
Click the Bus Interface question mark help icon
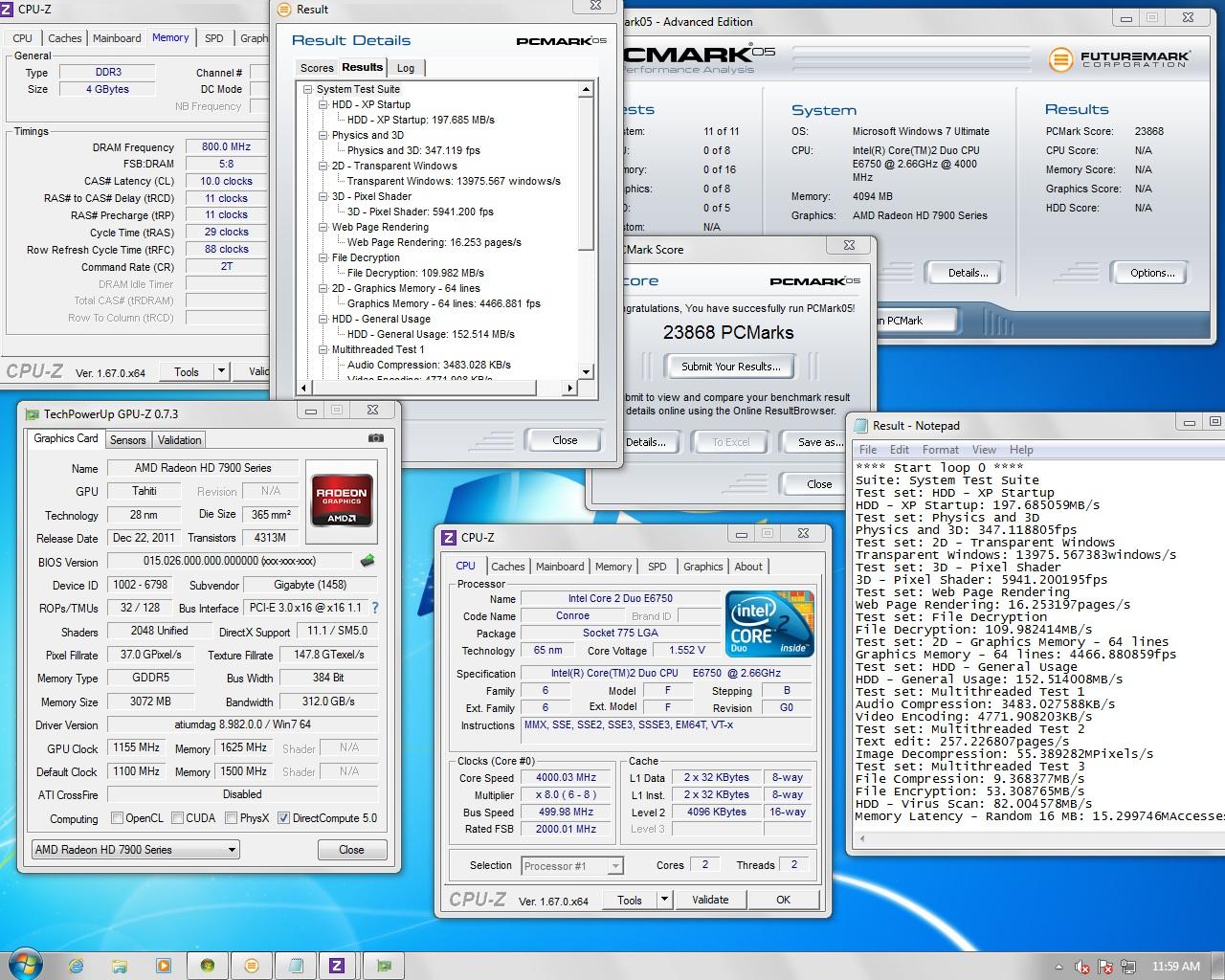click(375, 608)
